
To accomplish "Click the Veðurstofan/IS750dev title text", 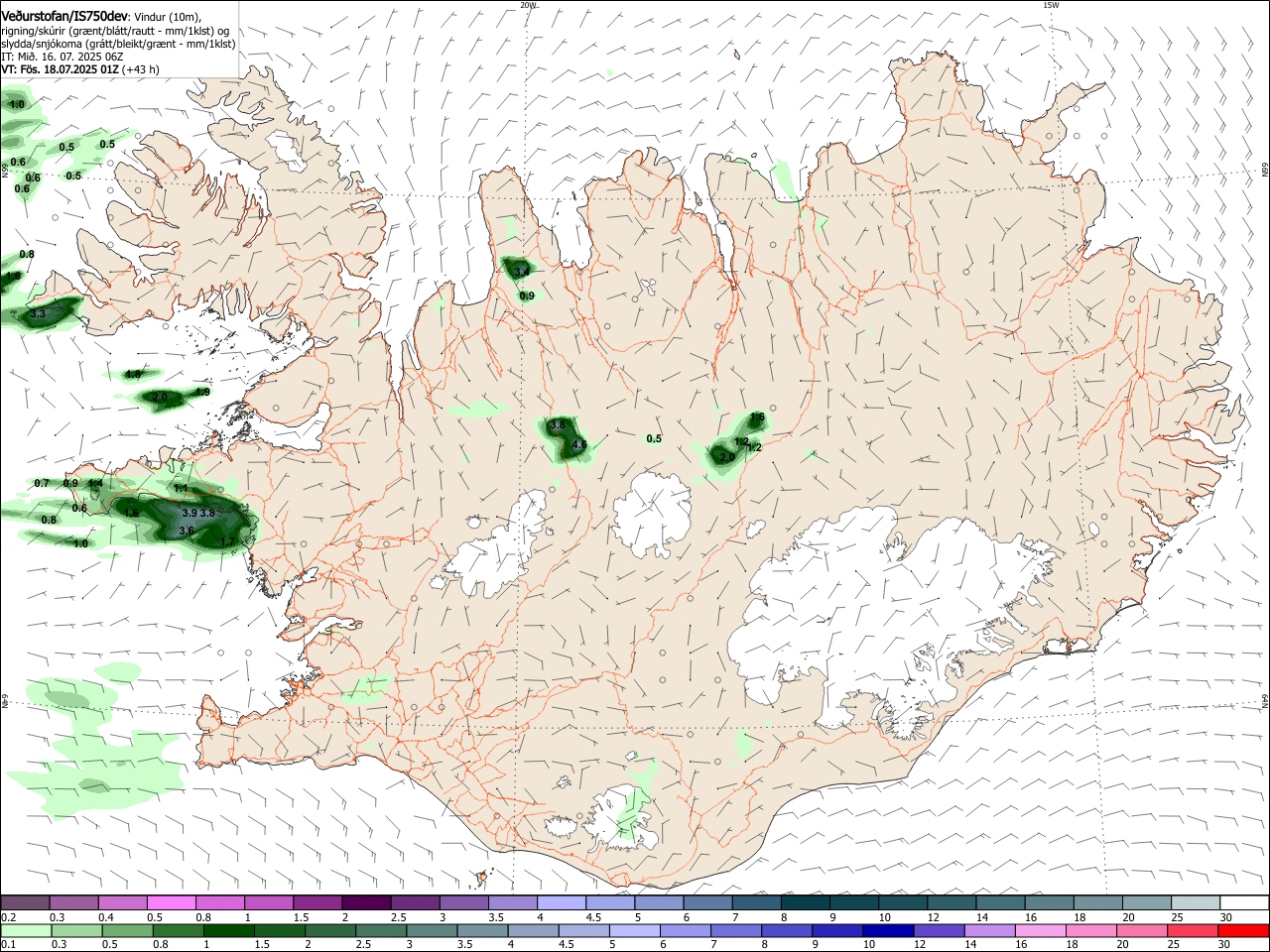I will tap(64, 17).
